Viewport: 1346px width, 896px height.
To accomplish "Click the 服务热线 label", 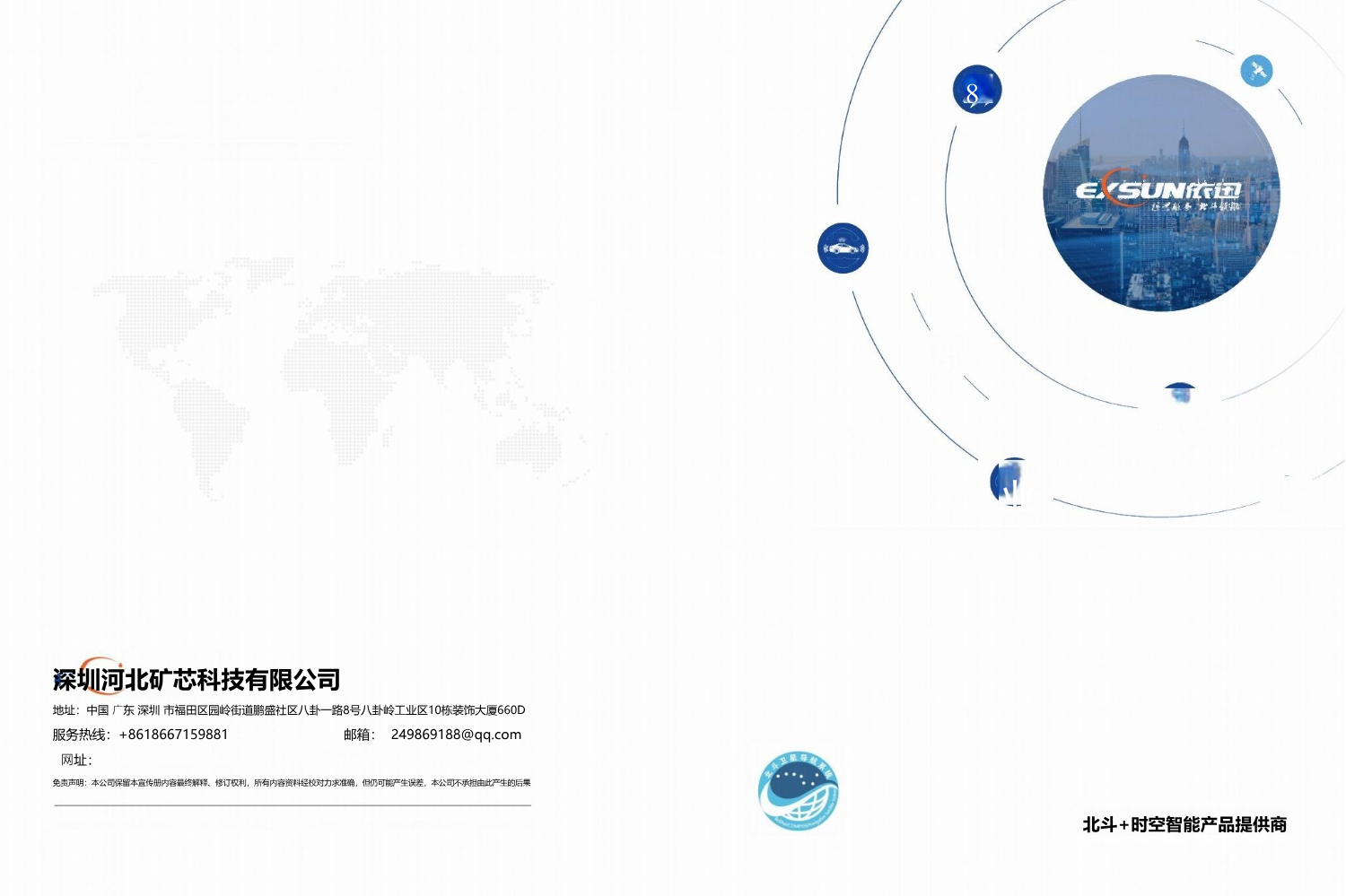I will point(82,735).
